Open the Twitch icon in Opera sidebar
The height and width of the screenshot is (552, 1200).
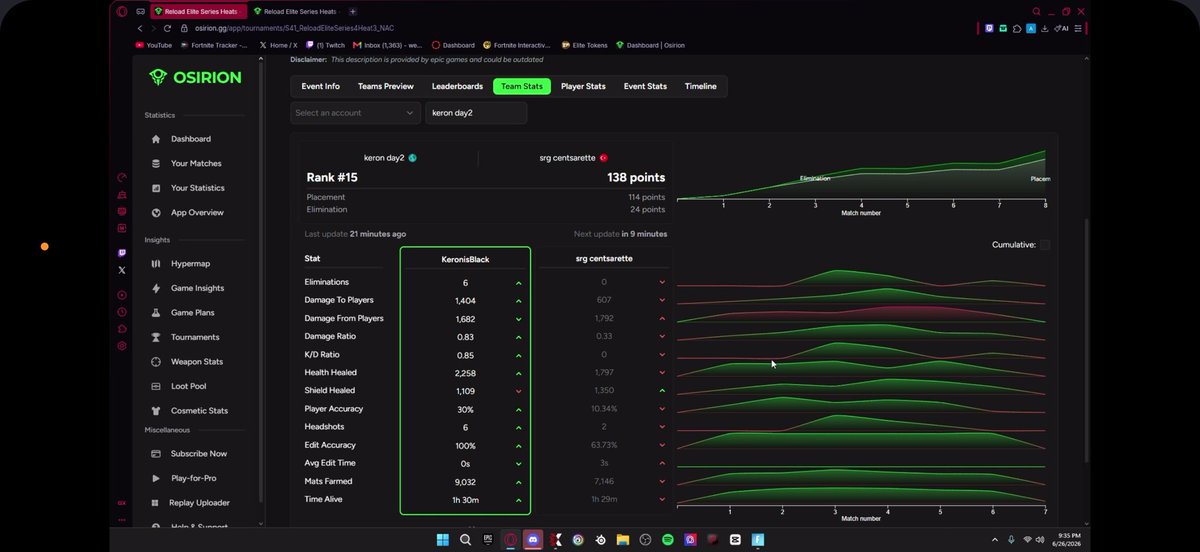[122, 254]
